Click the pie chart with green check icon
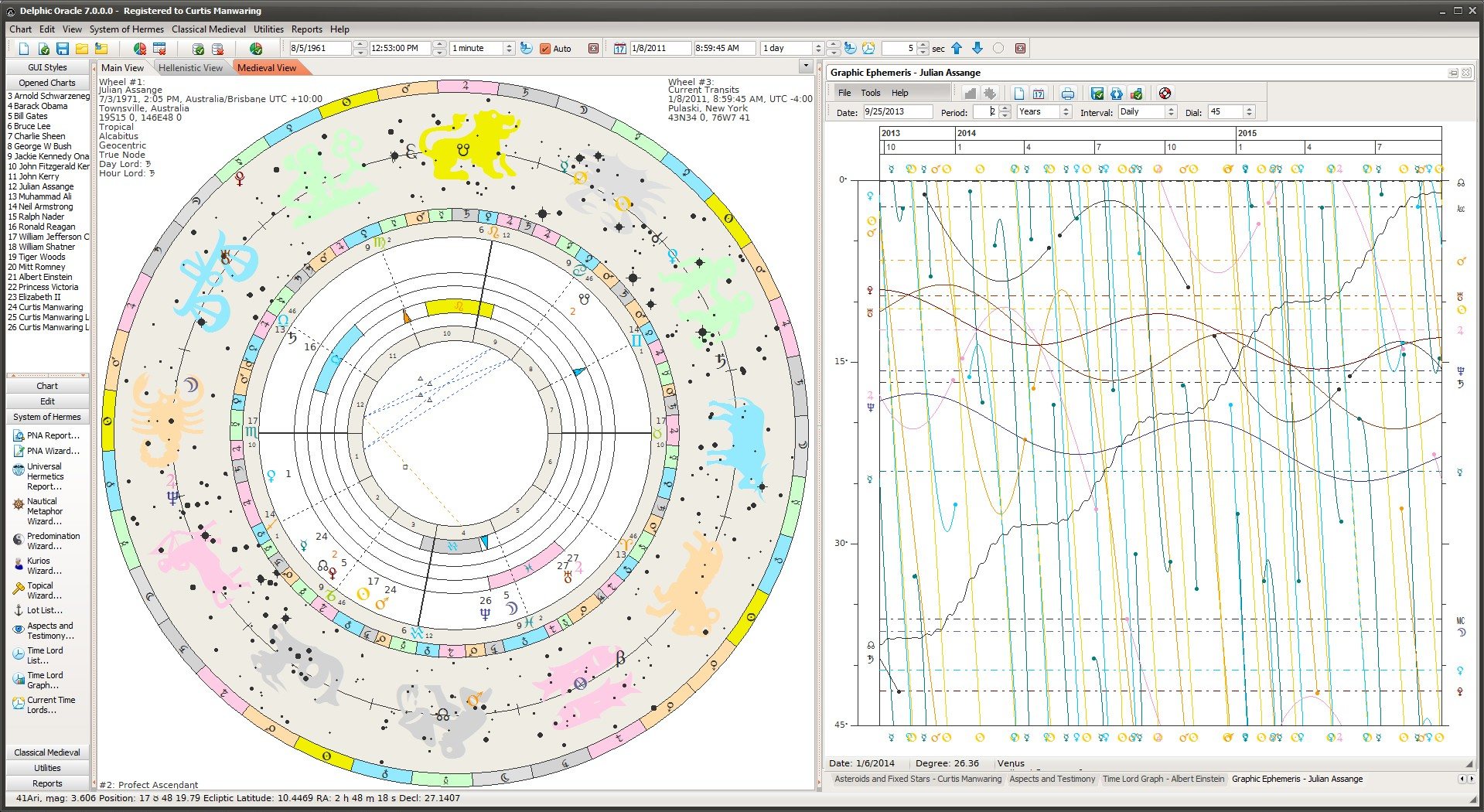 pyautogui.click(x=256, y=49)
